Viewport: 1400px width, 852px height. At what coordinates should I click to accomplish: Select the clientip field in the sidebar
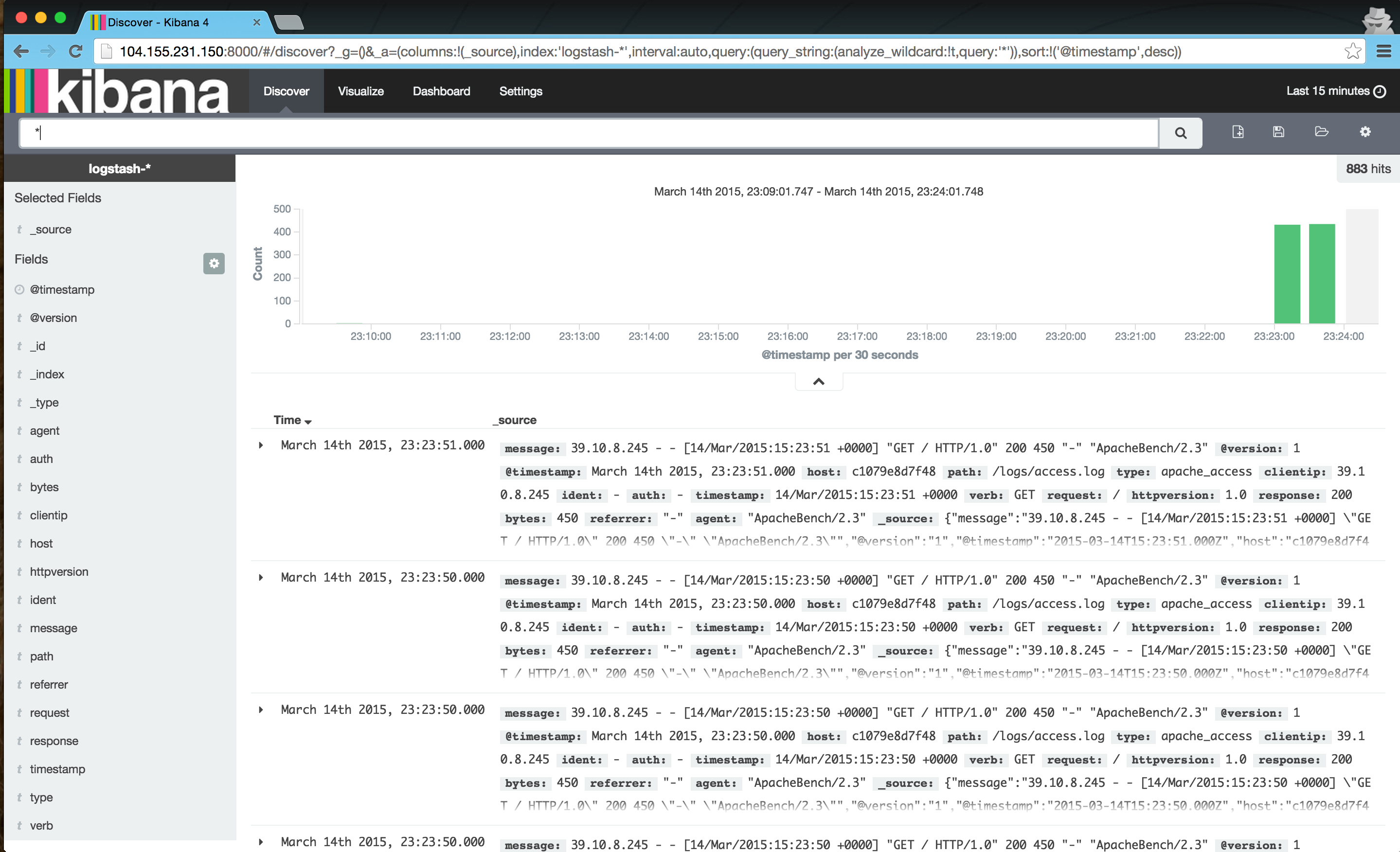(48, 515)
